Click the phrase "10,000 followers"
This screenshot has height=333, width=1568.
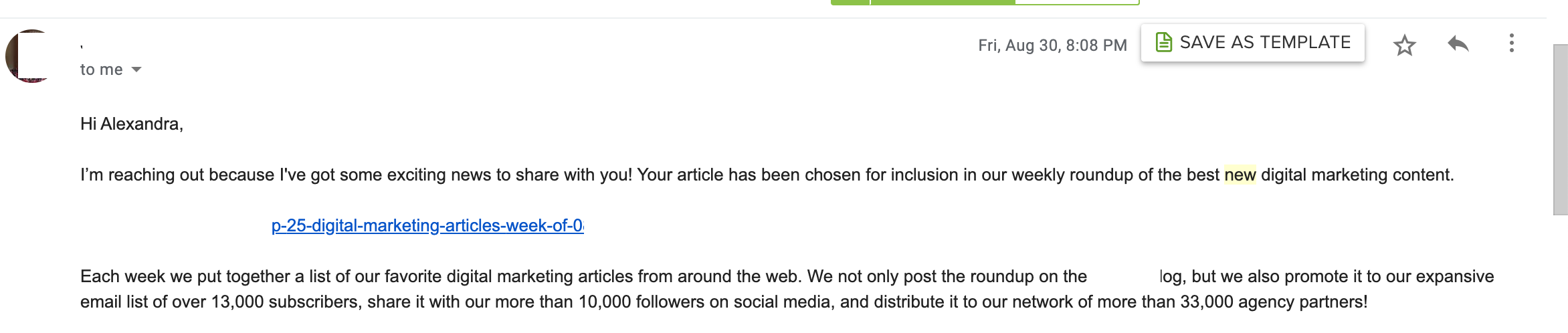[641, 302]
